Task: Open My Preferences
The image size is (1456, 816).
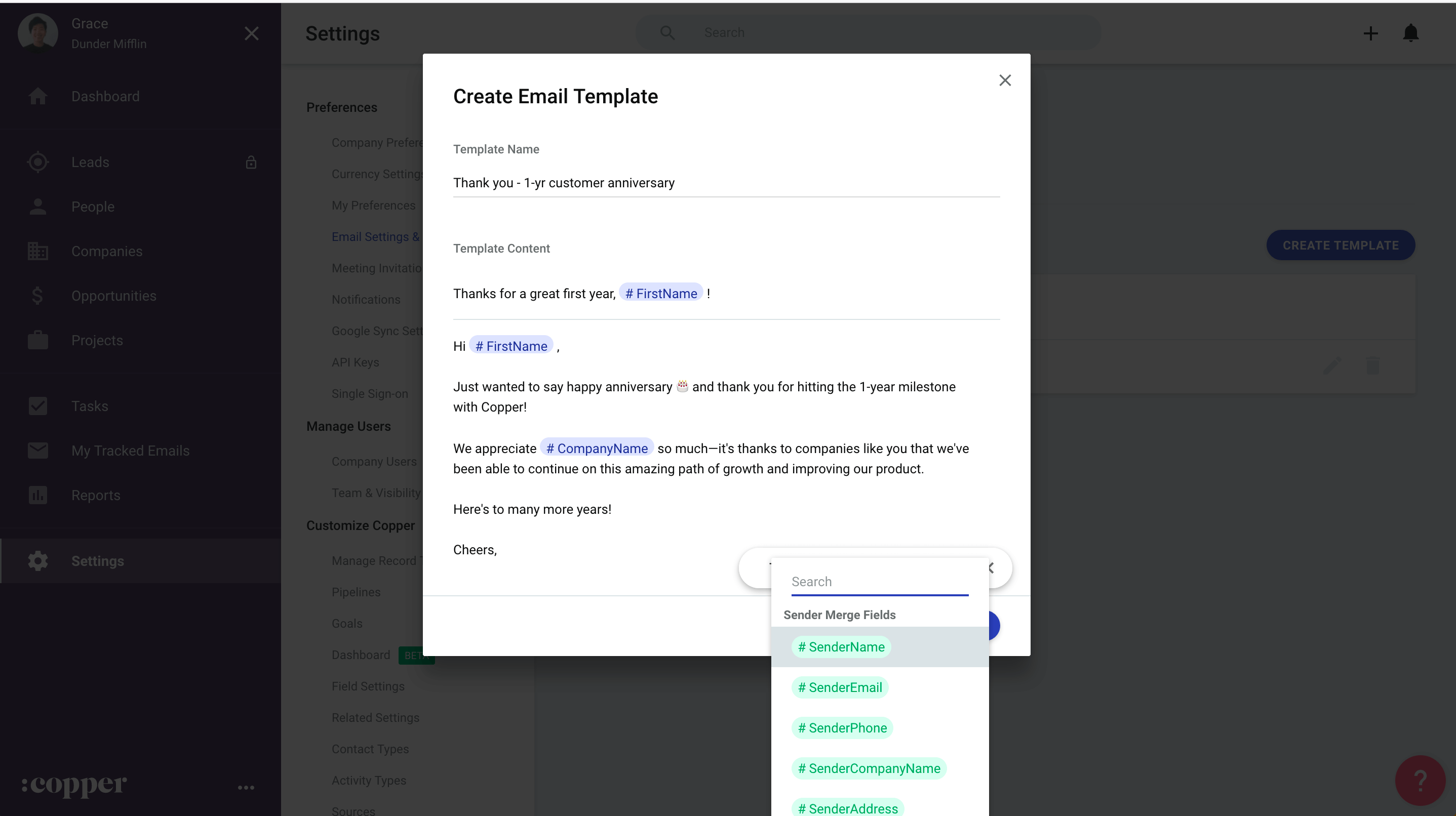Action: click(x=373, y=205)
